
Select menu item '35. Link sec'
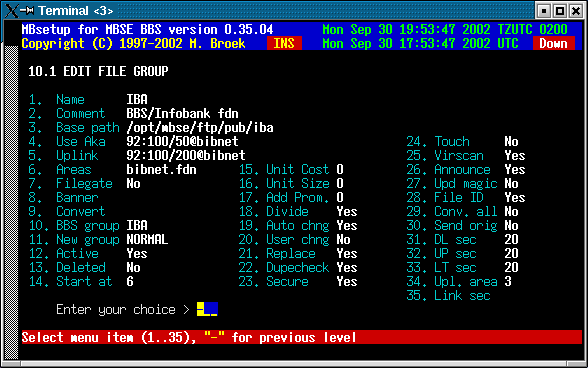click(448, 296)
